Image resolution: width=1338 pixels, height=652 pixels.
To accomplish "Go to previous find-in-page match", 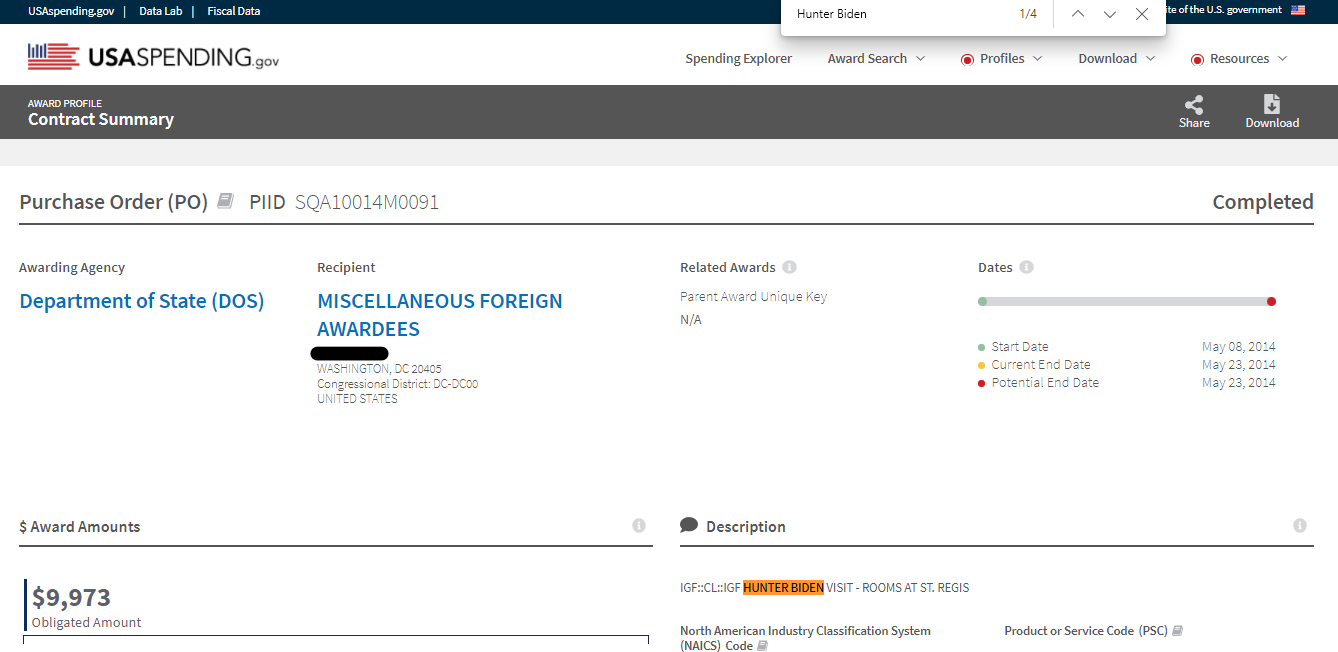I will pos(1078,14).
